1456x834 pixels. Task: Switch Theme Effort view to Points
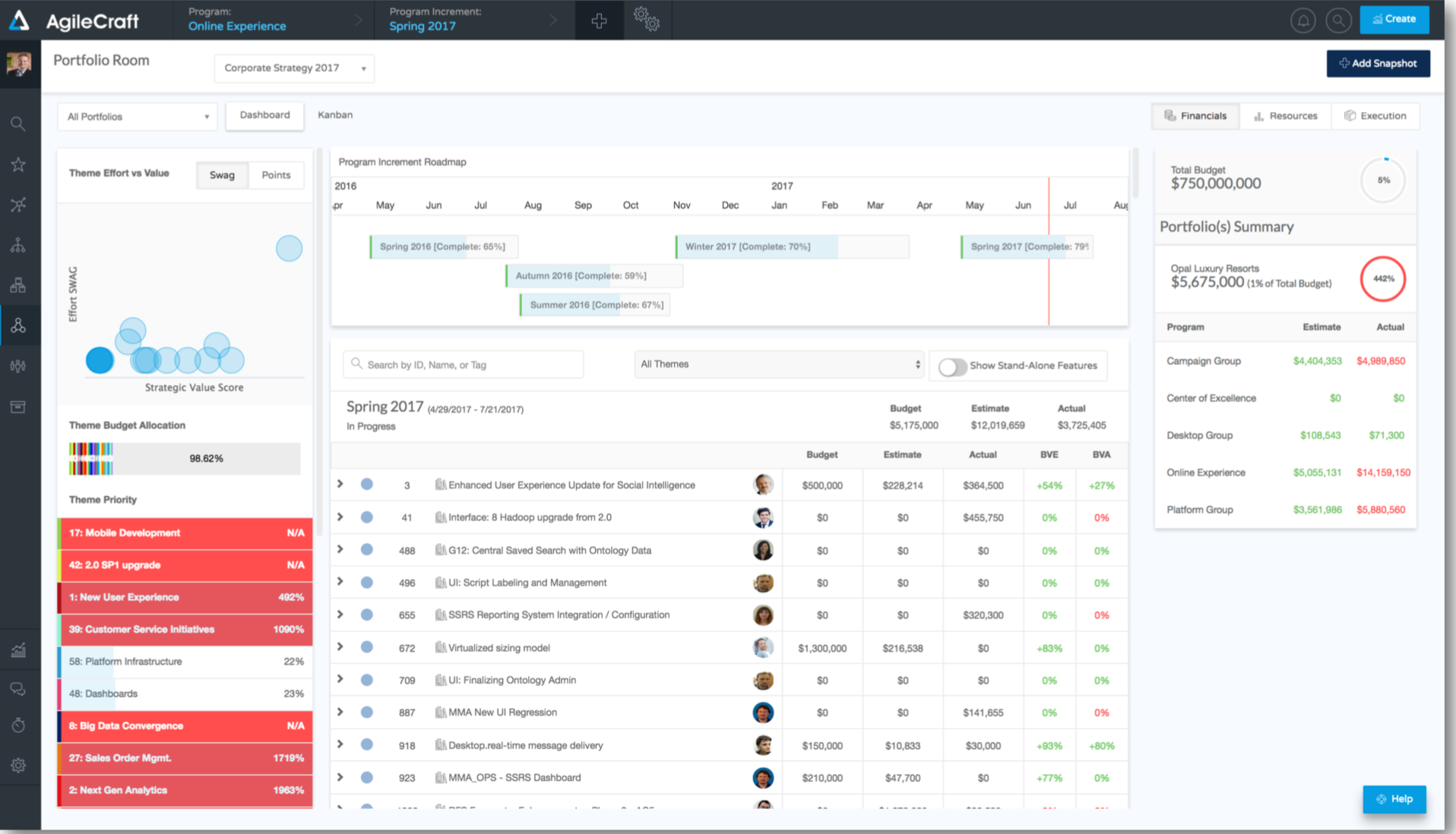[276, 175]
